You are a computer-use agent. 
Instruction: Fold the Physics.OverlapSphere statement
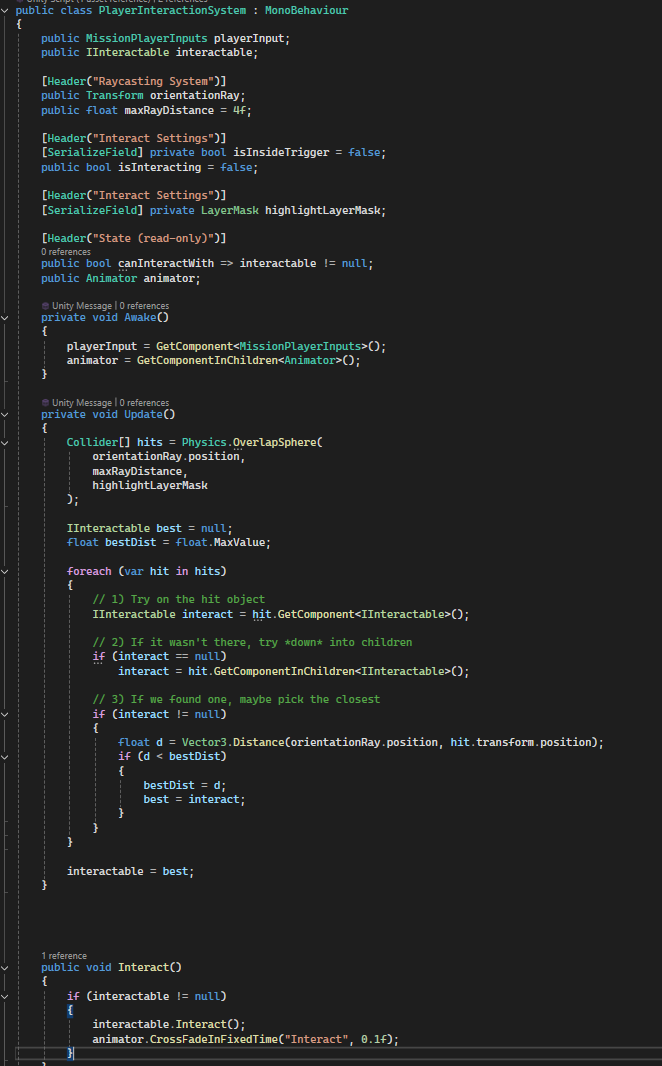coord(7,441)
